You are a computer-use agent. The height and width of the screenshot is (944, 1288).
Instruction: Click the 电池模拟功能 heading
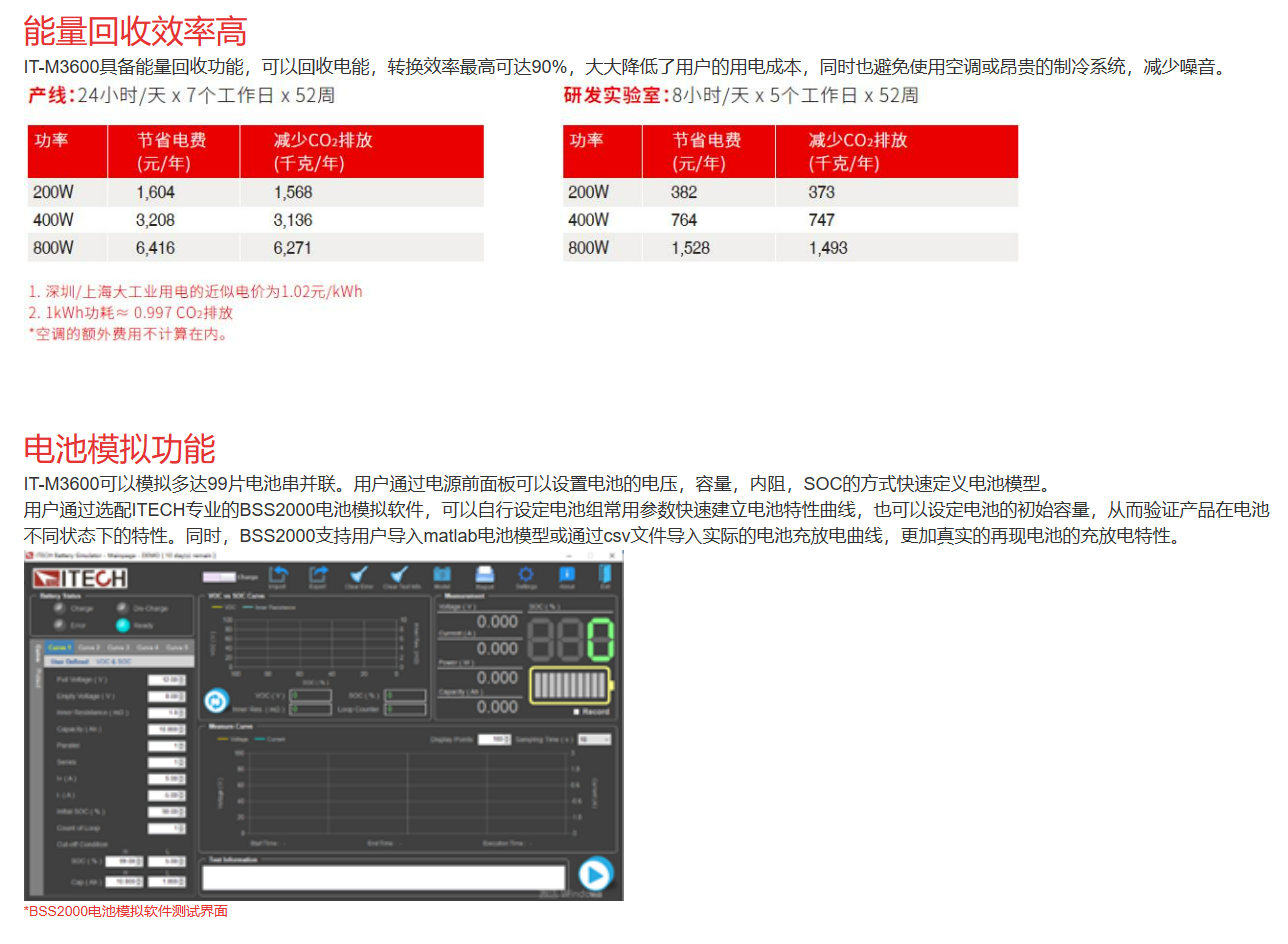point(120,448)
